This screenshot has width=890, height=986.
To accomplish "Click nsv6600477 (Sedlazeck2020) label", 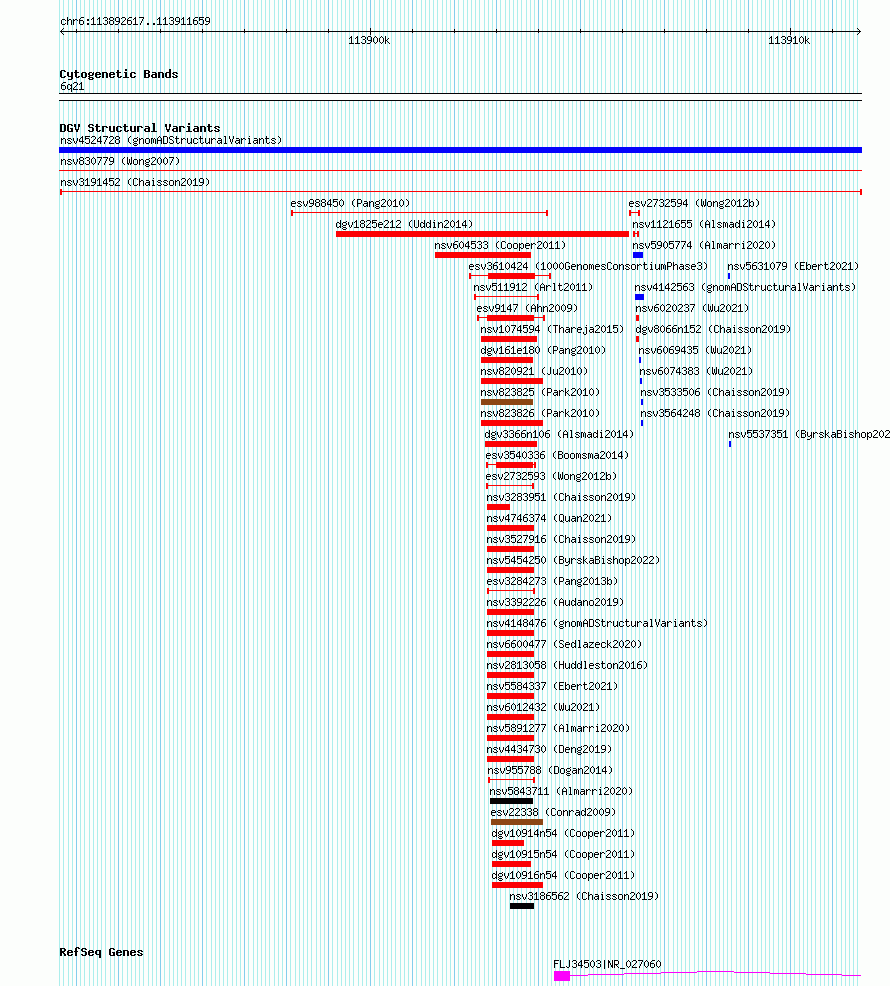I will click(x=564, y=645).
